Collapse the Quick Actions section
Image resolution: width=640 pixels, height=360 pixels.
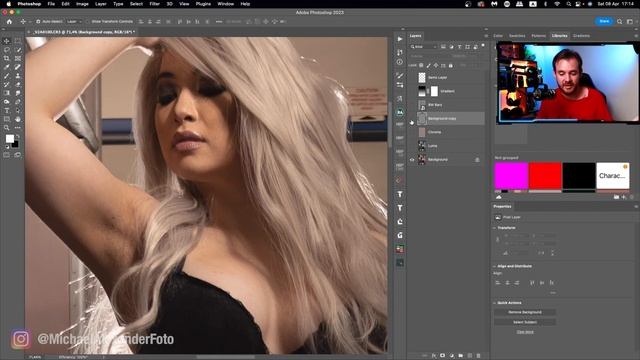point(495,303)
